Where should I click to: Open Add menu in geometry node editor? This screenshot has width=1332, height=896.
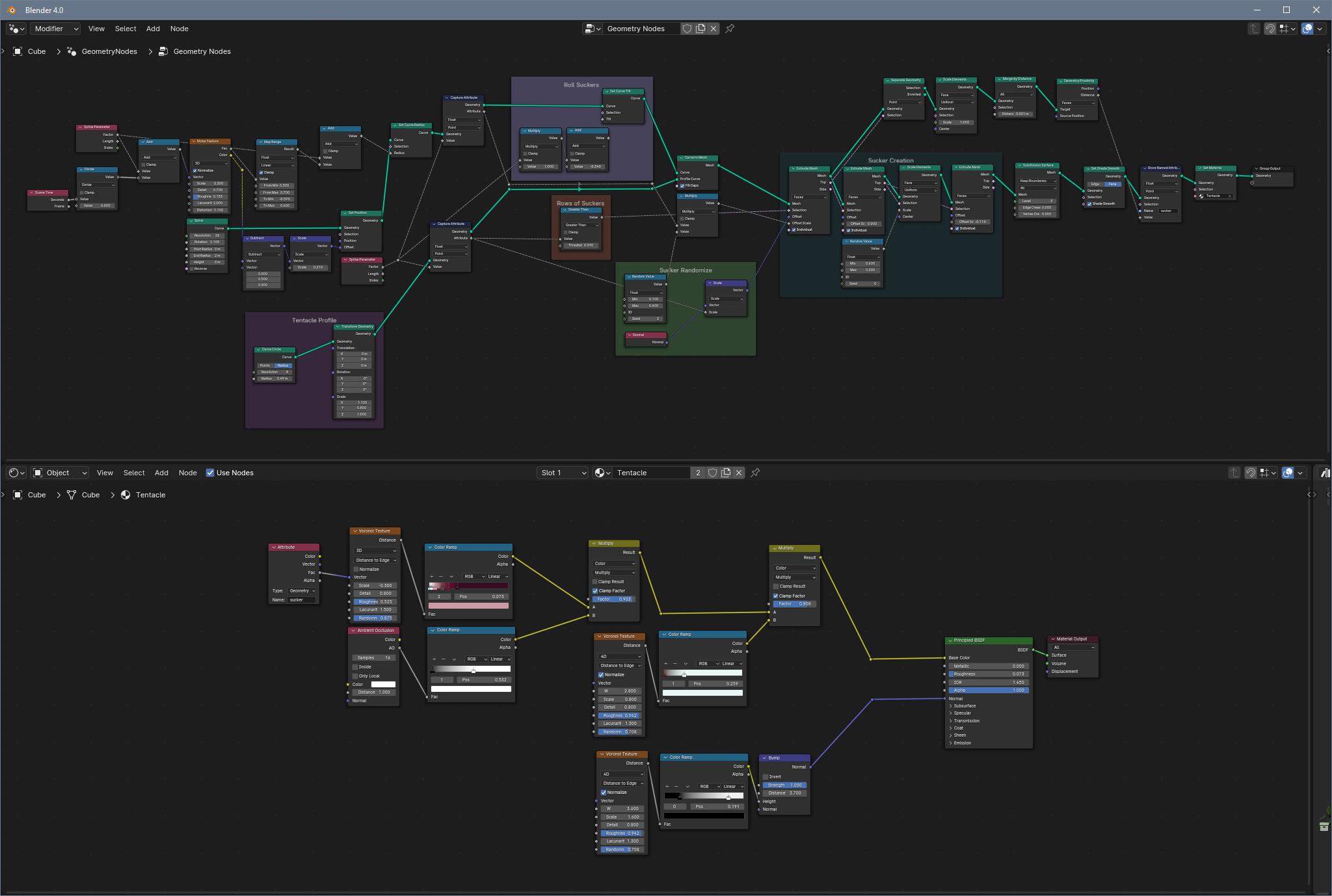153,29
